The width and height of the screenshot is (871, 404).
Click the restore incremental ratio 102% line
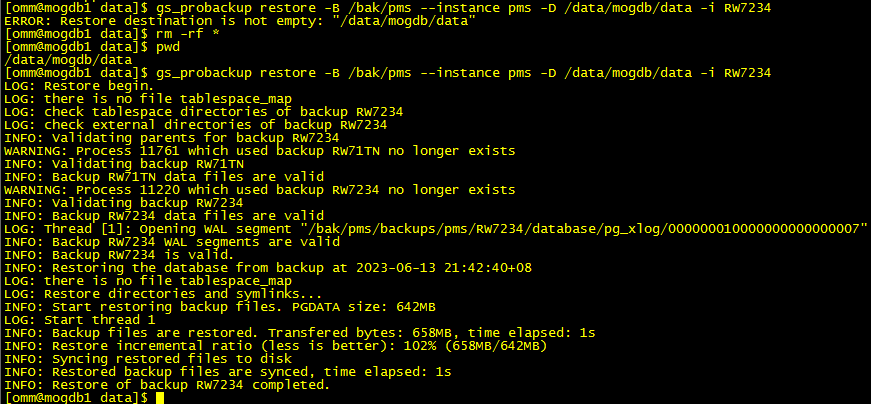tap(275, 346)
